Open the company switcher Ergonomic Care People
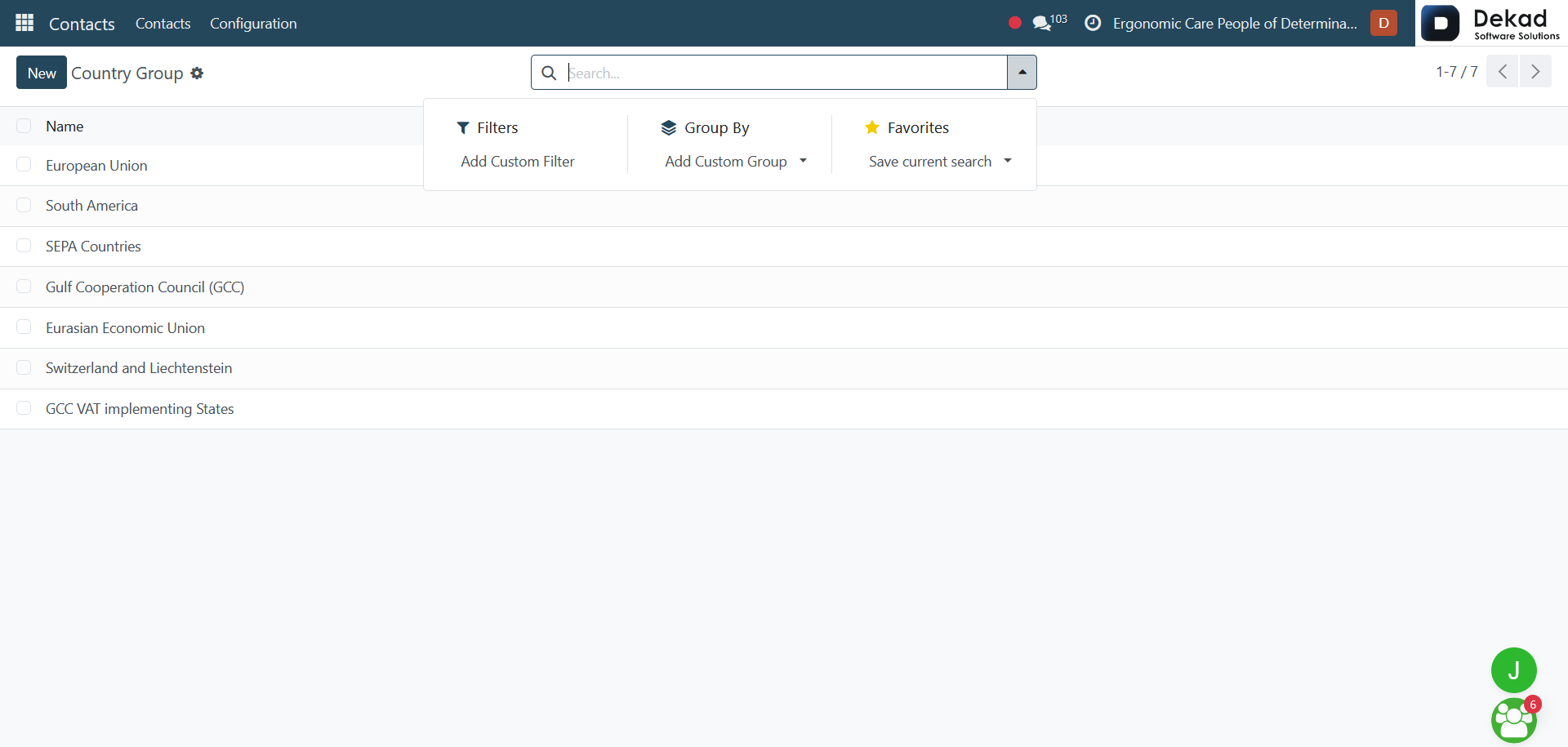The width and height of the screenshot is (1568, 747). click(x=1235, y=23)
